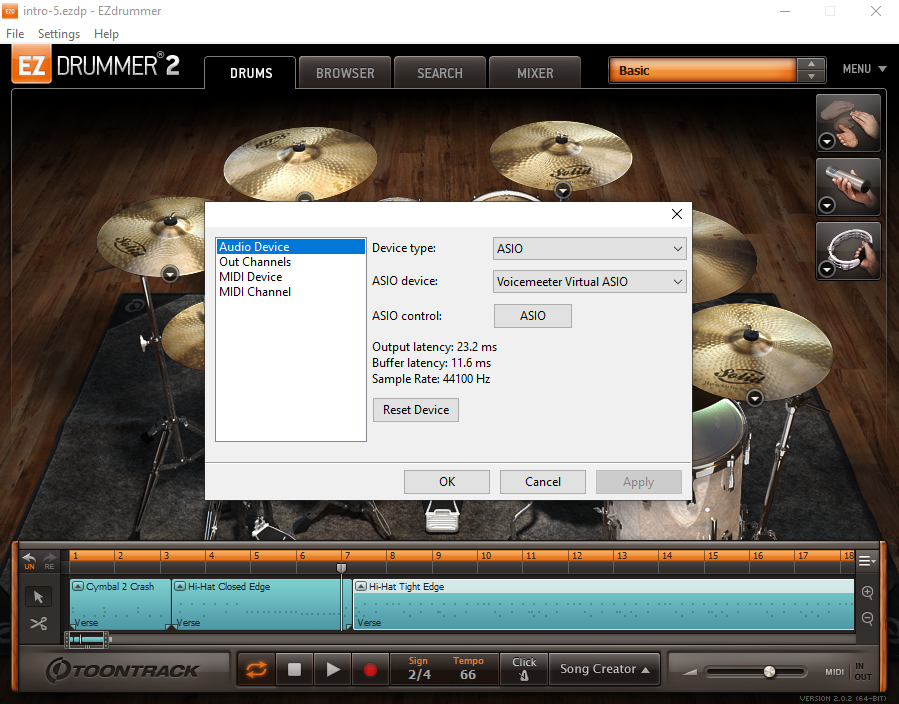Open right ride cymbal dropdown arrow
Image resolution: width=899 pixels, height=704 pixels.
click(755, 398)
